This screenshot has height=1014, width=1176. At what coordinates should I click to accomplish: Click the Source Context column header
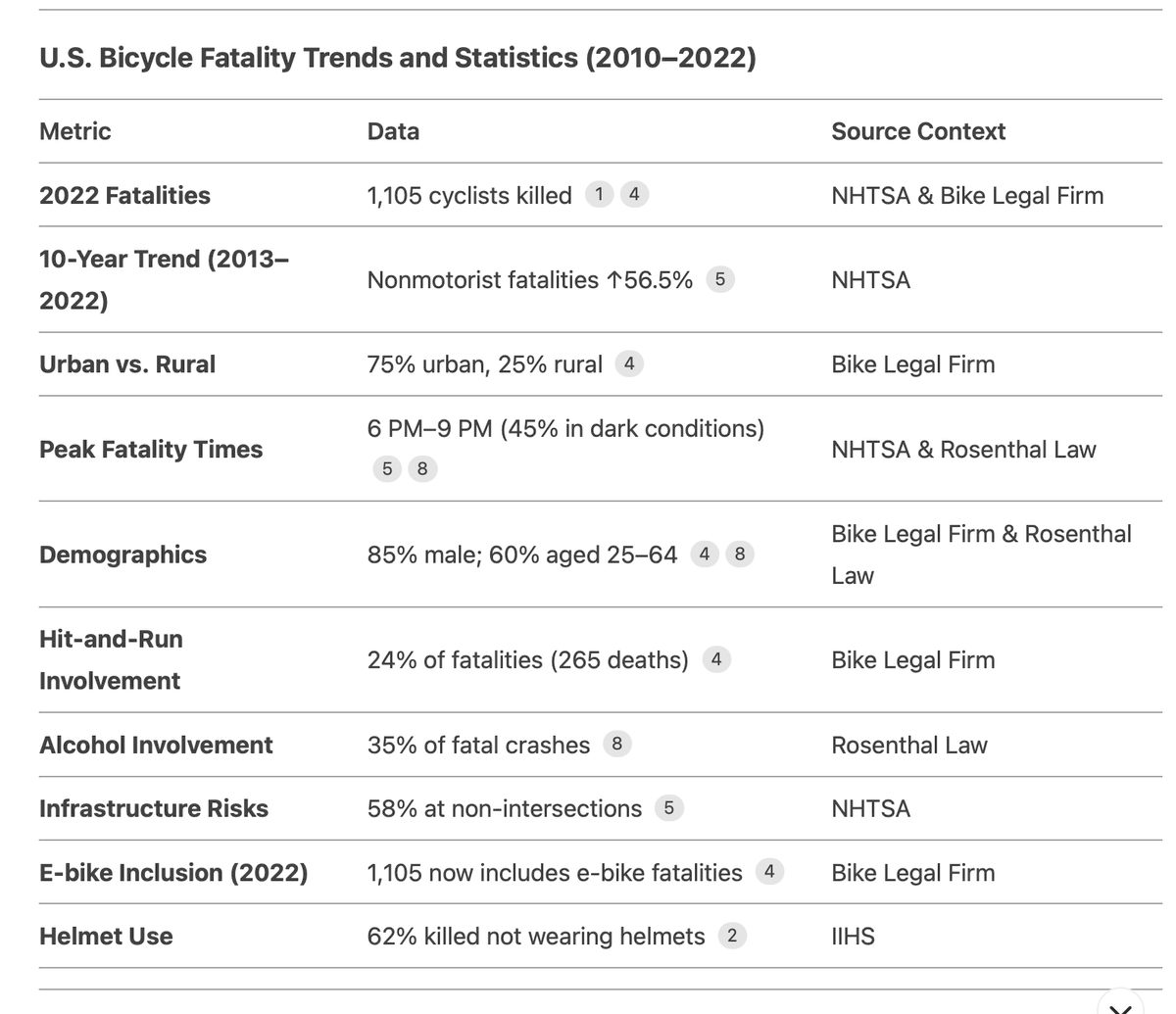pos(918,131)
